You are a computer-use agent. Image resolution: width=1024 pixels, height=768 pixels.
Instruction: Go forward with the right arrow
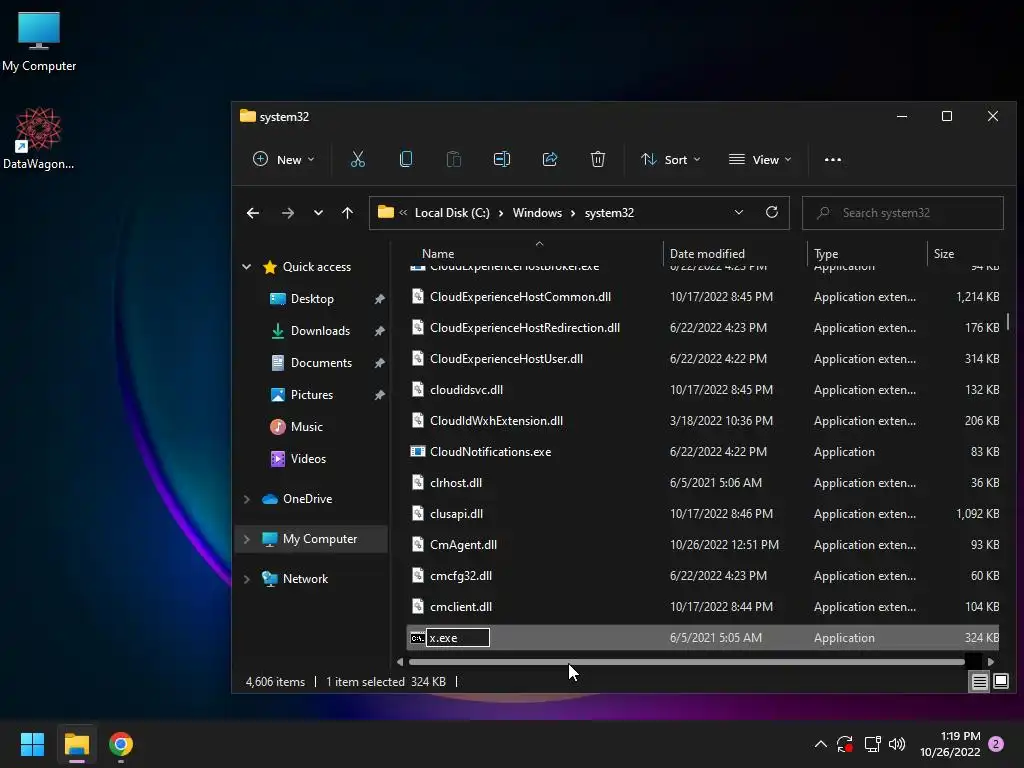[x=287, y=213]
